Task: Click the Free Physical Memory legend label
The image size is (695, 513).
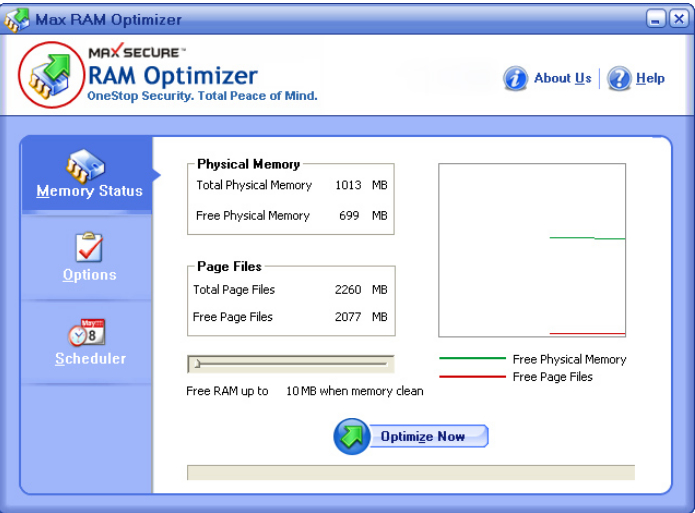Action: pos(570,359)
